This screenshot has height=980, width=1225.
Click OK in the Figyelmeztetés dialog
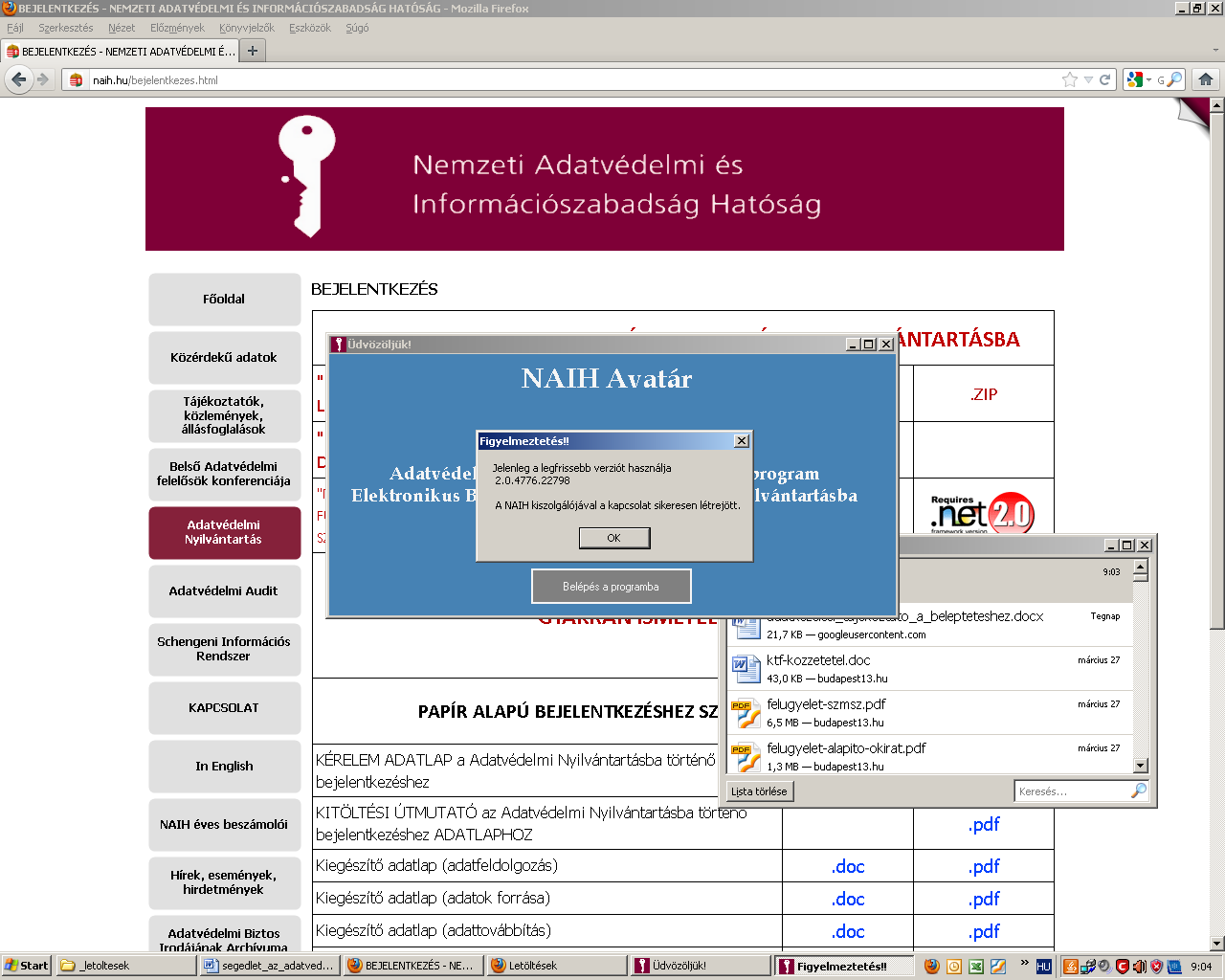614,538
